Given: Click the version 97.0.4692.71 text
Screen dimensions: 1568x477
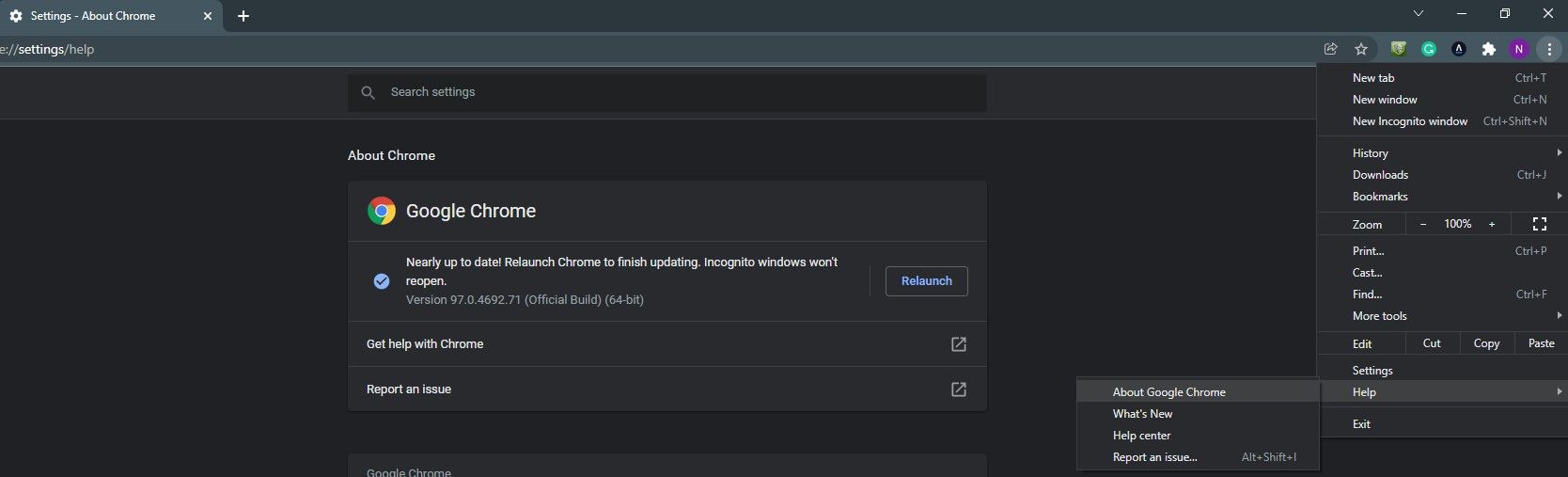Looking at the screenshot, I should [x=525, y=300].
